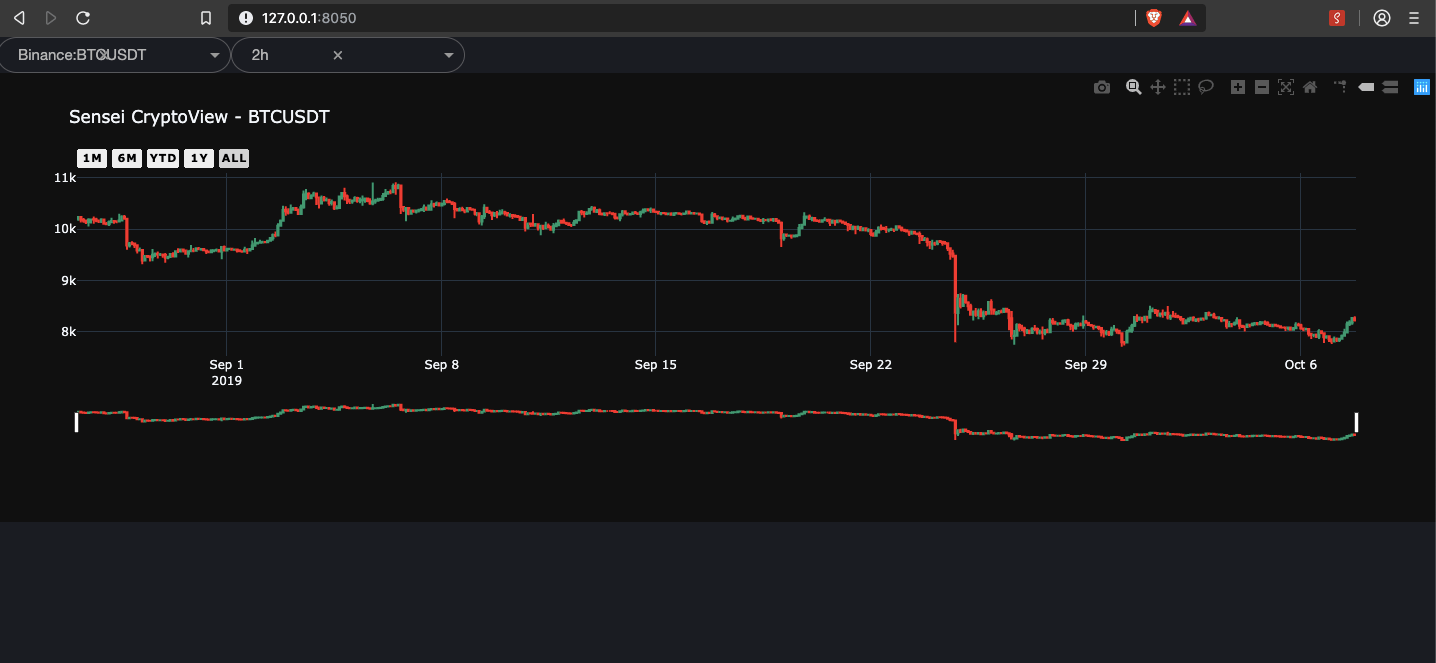Toggle the Zoom mode magnifier tool
Screen dimensions: 1436x663
click(1133, 87)
